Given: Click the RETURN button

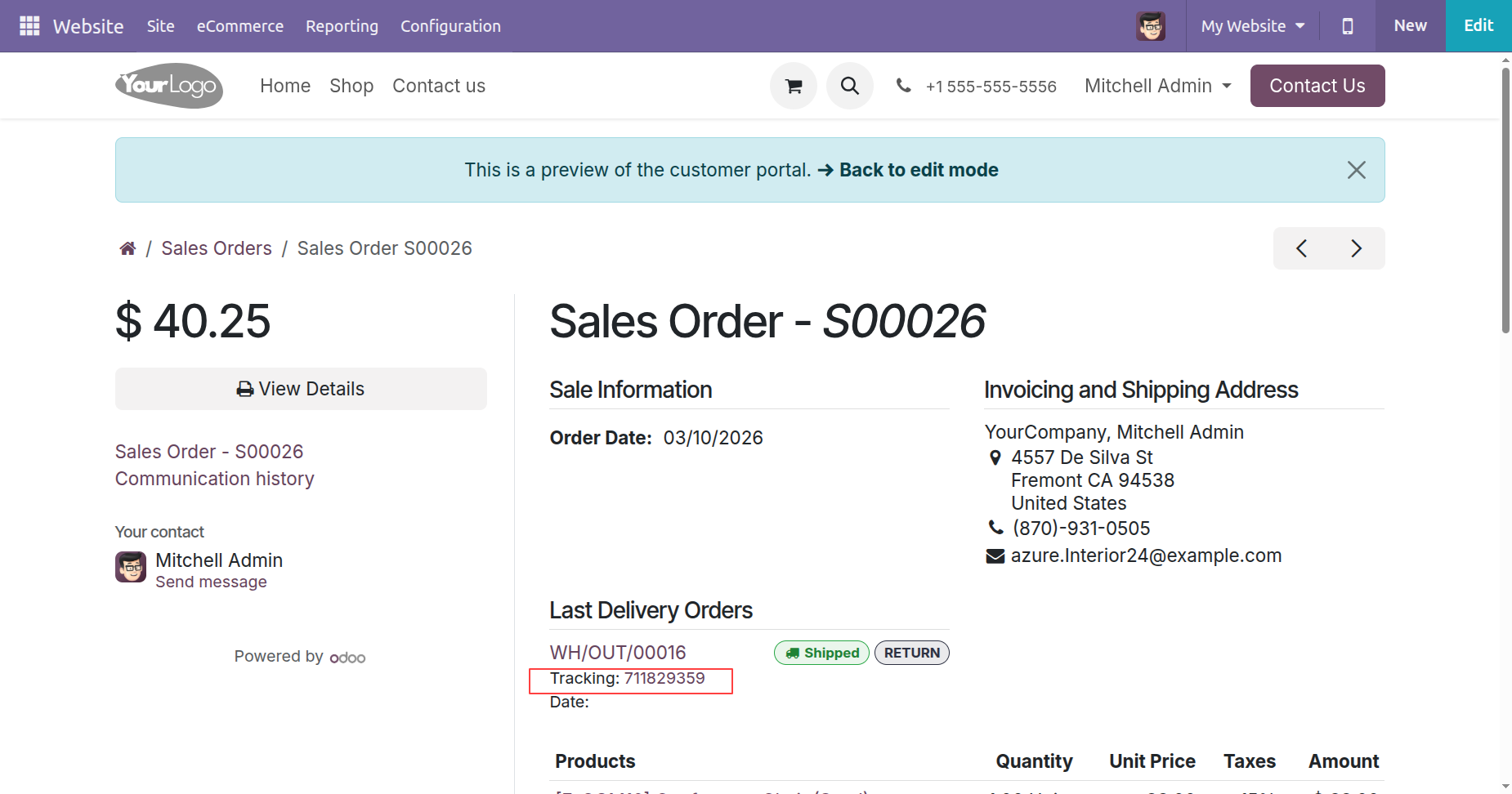Looking at the screenshot, I should coord(911,653).
